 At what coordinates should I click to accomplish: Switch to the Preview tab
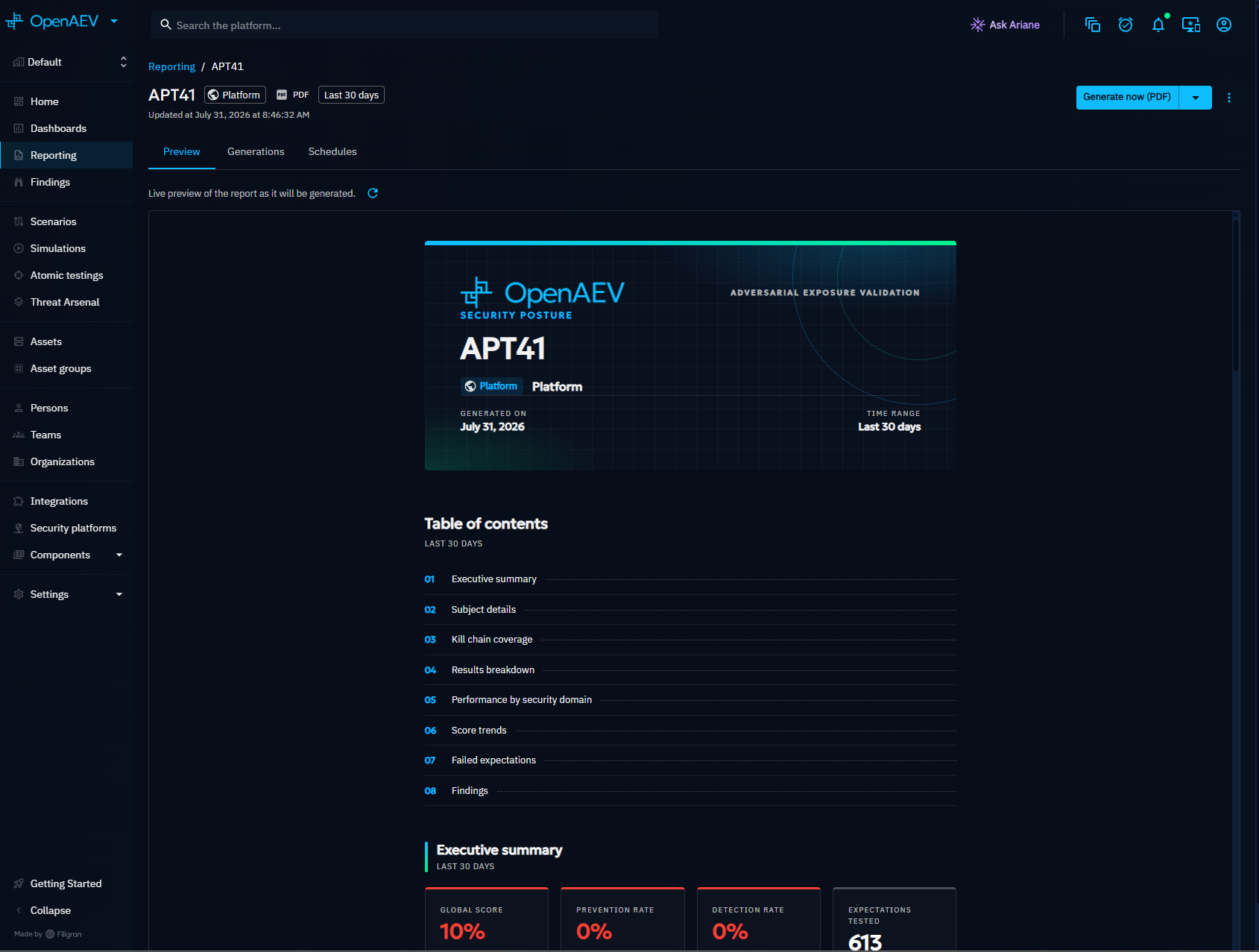[x=182, y=151]
